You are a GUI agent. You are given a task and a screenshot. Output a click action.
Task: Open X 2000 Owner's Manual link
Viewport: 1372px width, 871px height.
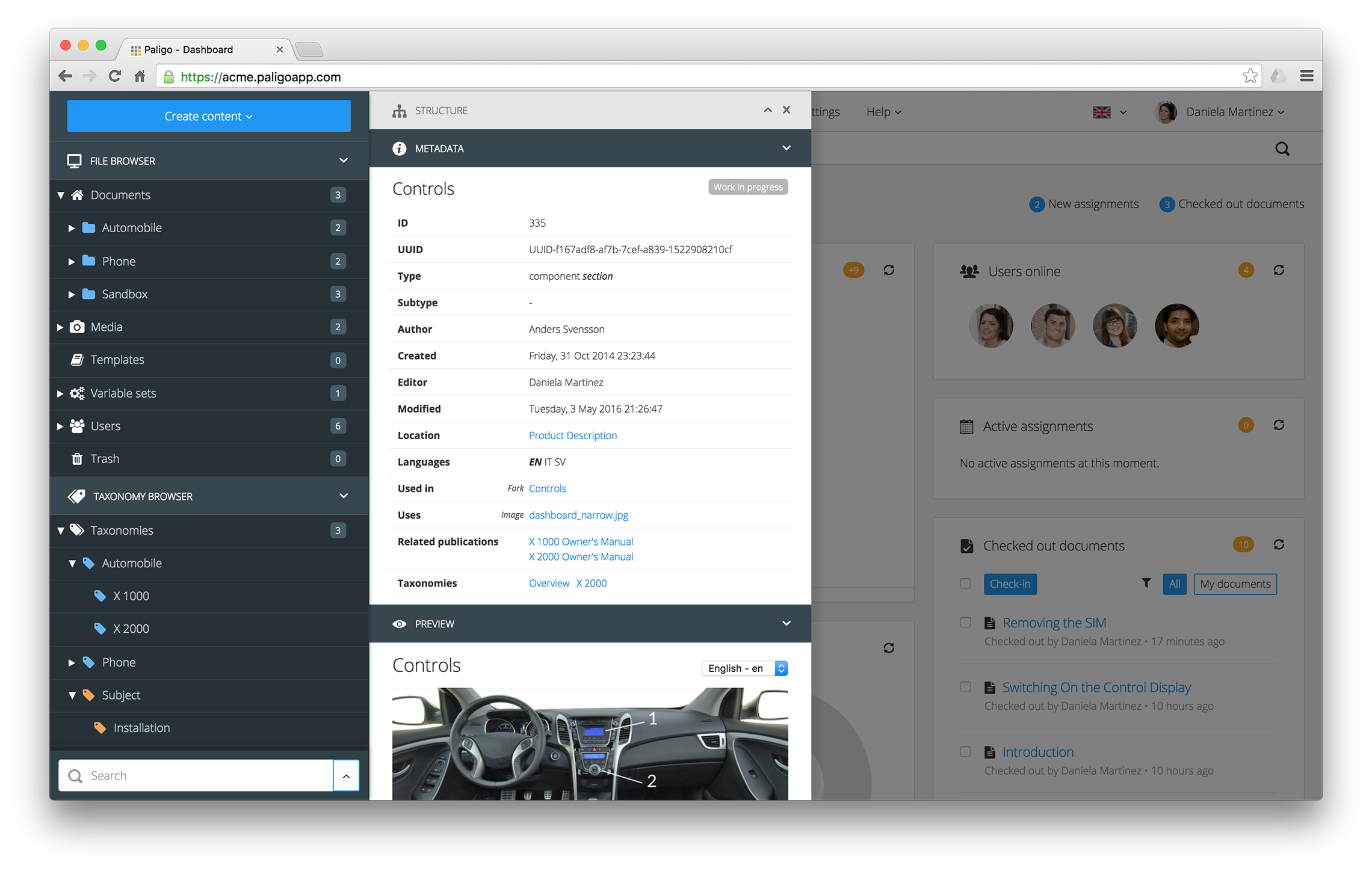coord(581,556)
